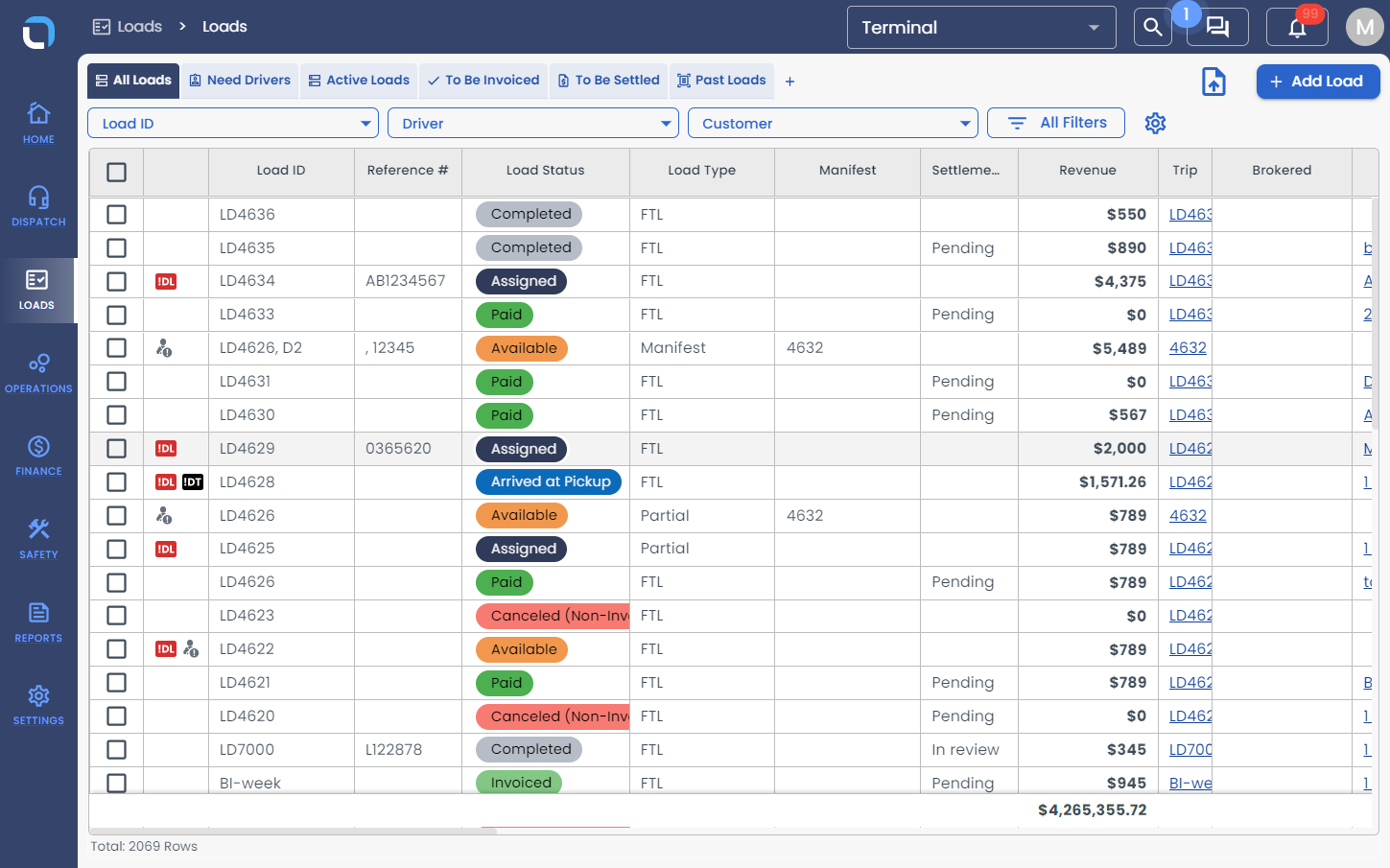This screenshot has height=868, width=1390.
Task: Expand the Customer filter dropdown
Action: click(x=833, y=123)
